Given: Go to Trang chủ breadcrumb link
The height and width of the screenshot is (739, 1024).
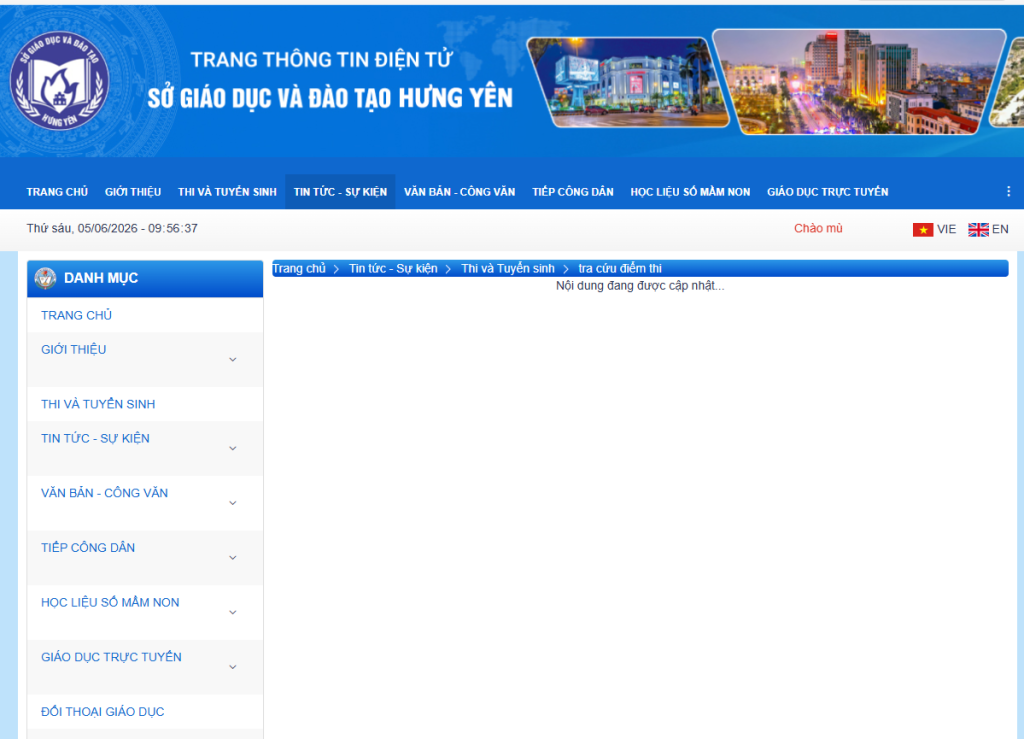Looking at the screenshot, I should point(298,268).
